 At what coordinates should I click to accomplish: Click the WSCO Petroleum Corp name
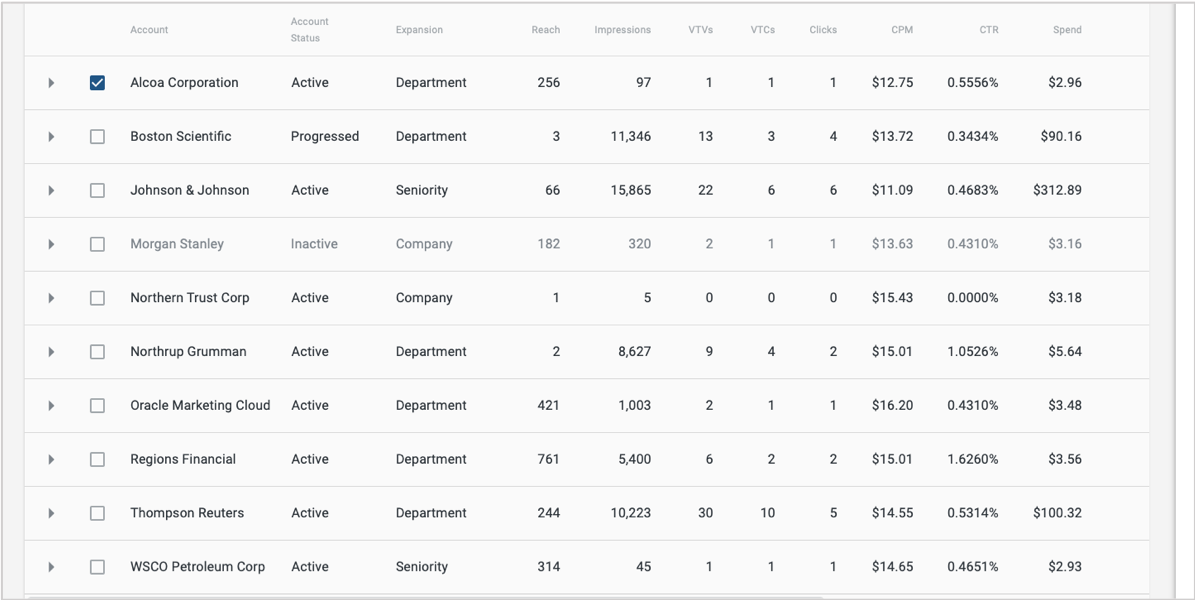pyautogui.click(x=197, y=566)
